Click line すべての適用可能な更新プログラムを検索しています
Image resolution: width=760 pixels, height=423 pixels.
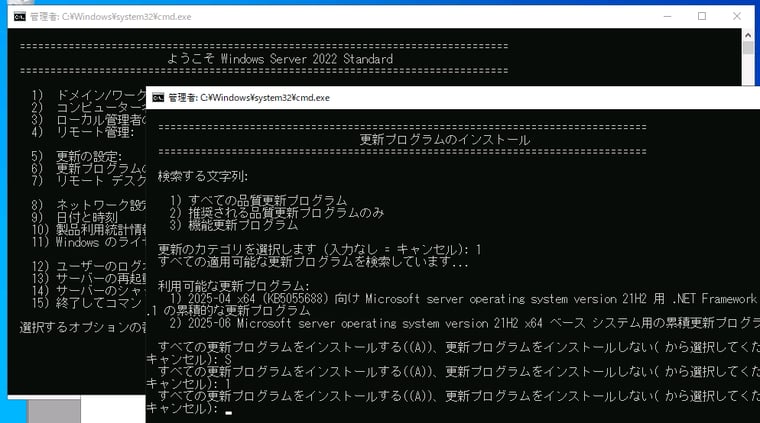click(313, 262)
